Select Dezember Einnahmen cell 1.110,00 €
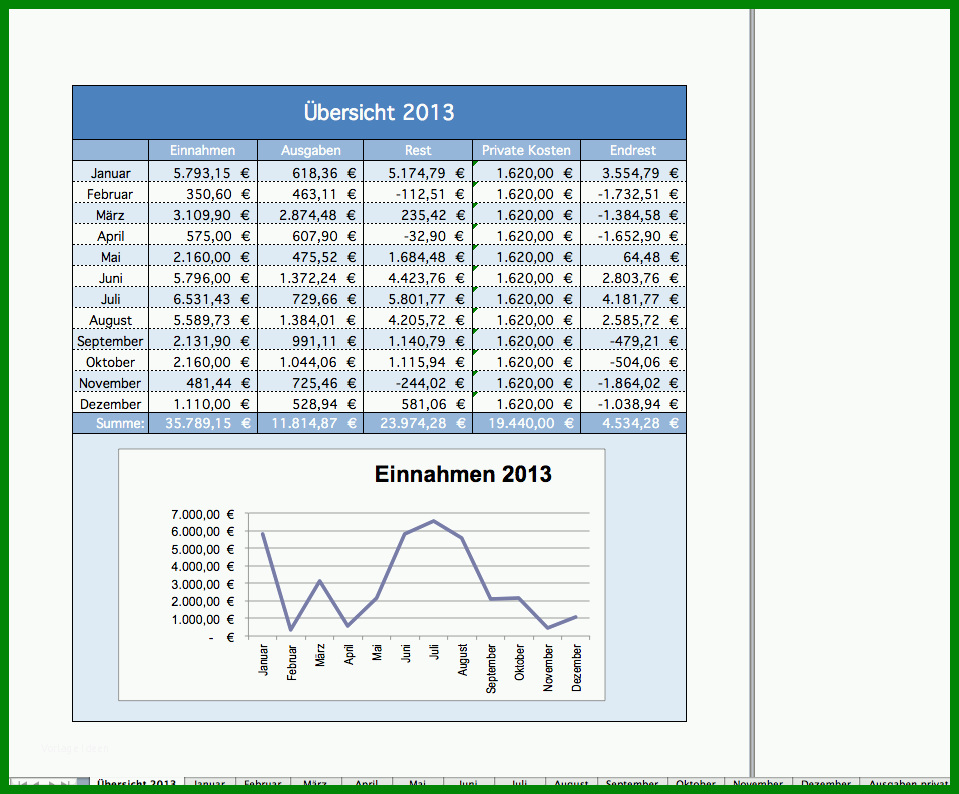Image resolution: width=959 pixels, height=794 pixels. 203,404
